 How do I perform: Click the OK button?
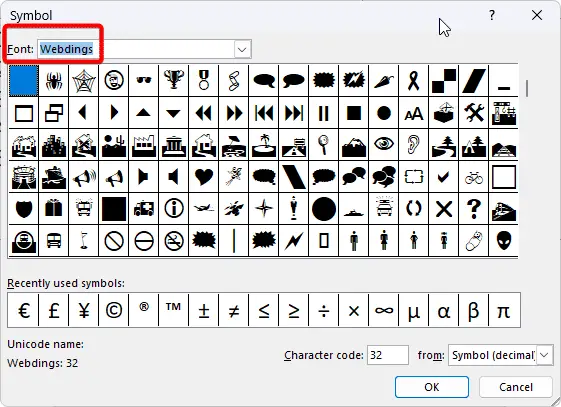pos(432,387)
